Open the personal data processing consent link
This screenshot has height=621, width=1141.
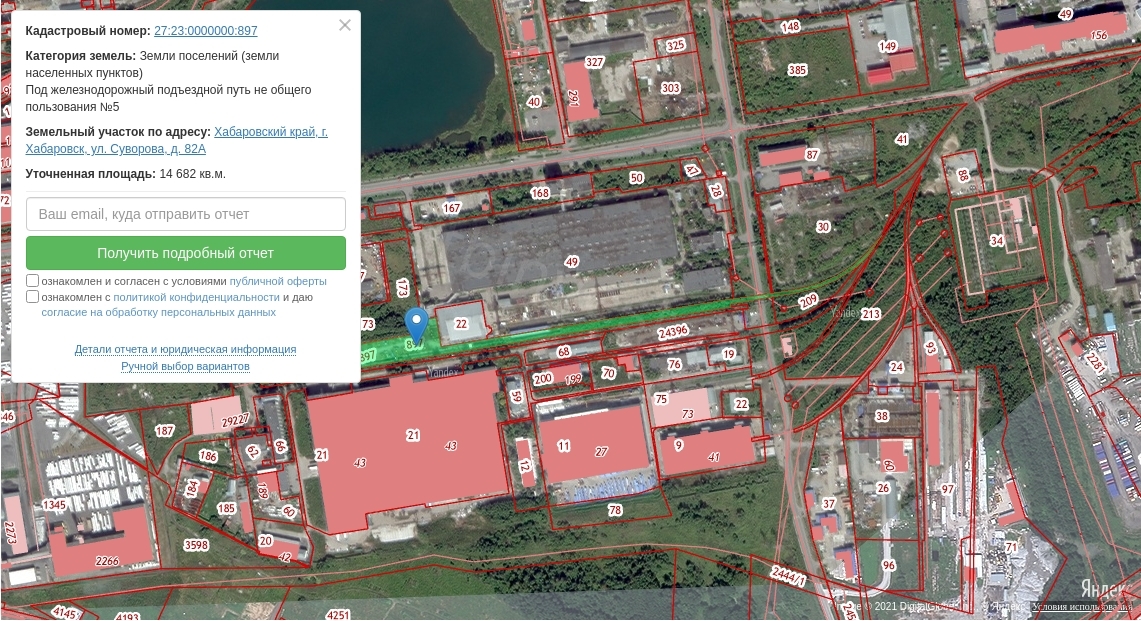click(x=158, y=312)
